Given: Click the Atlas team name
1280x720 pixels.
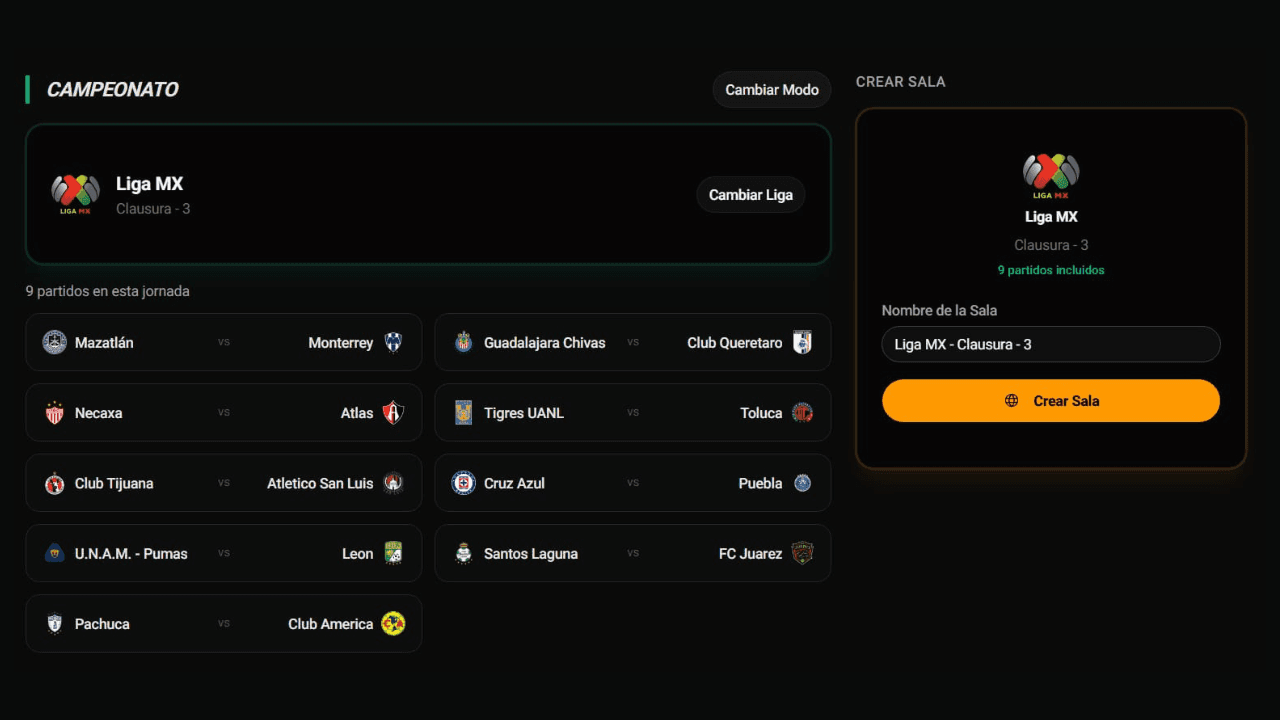Looking at the screenshot, I should pyautogui.click(x=357, y=413).
